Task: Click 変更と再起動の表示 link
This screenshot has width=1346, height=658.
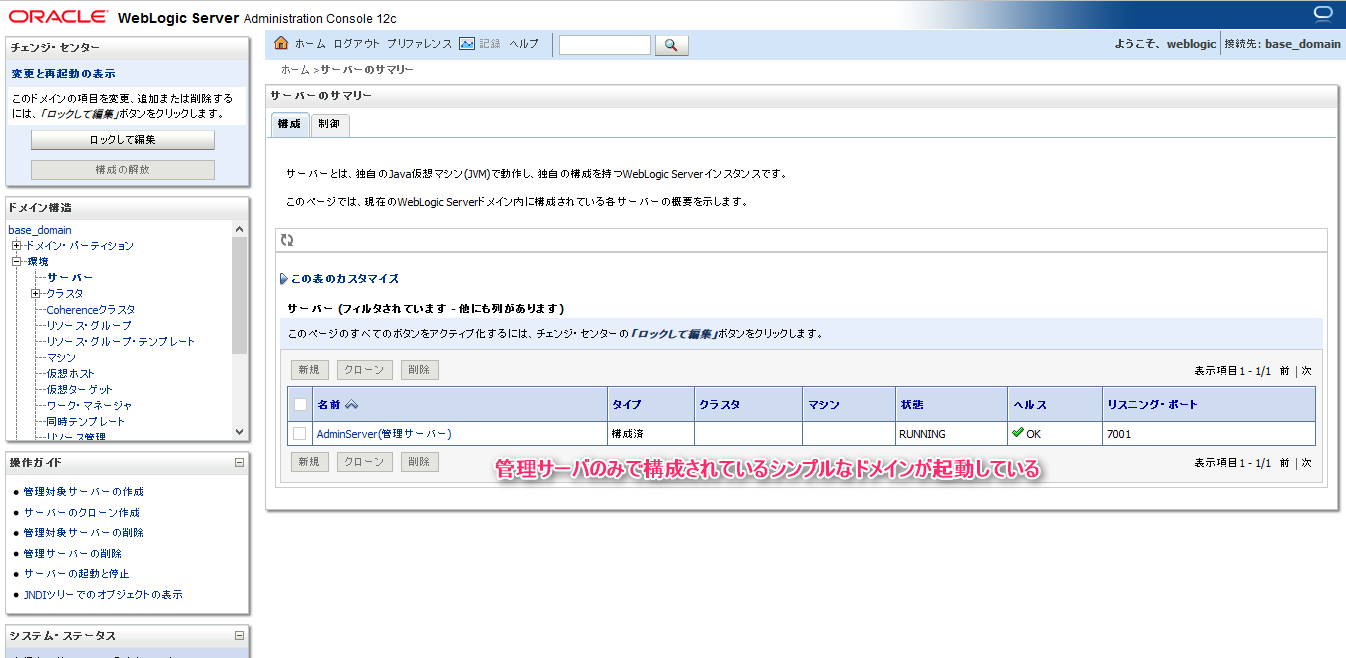Action: point(63,74)
